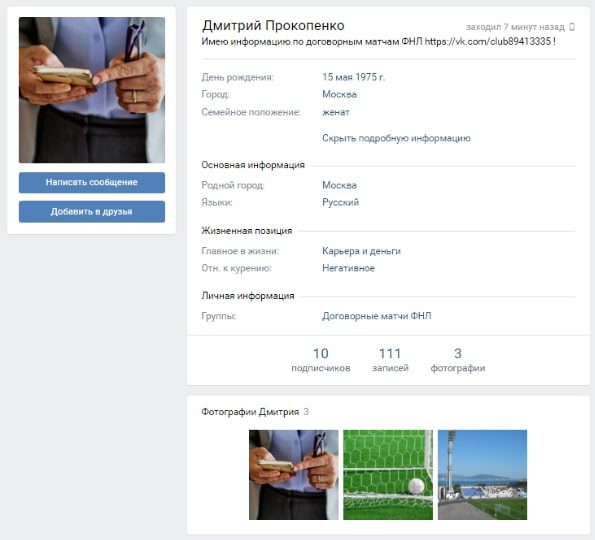Viewport: 595px width, 540px height.
Task: Click the Добавить в друзья button
Action: tap(92, 211)
